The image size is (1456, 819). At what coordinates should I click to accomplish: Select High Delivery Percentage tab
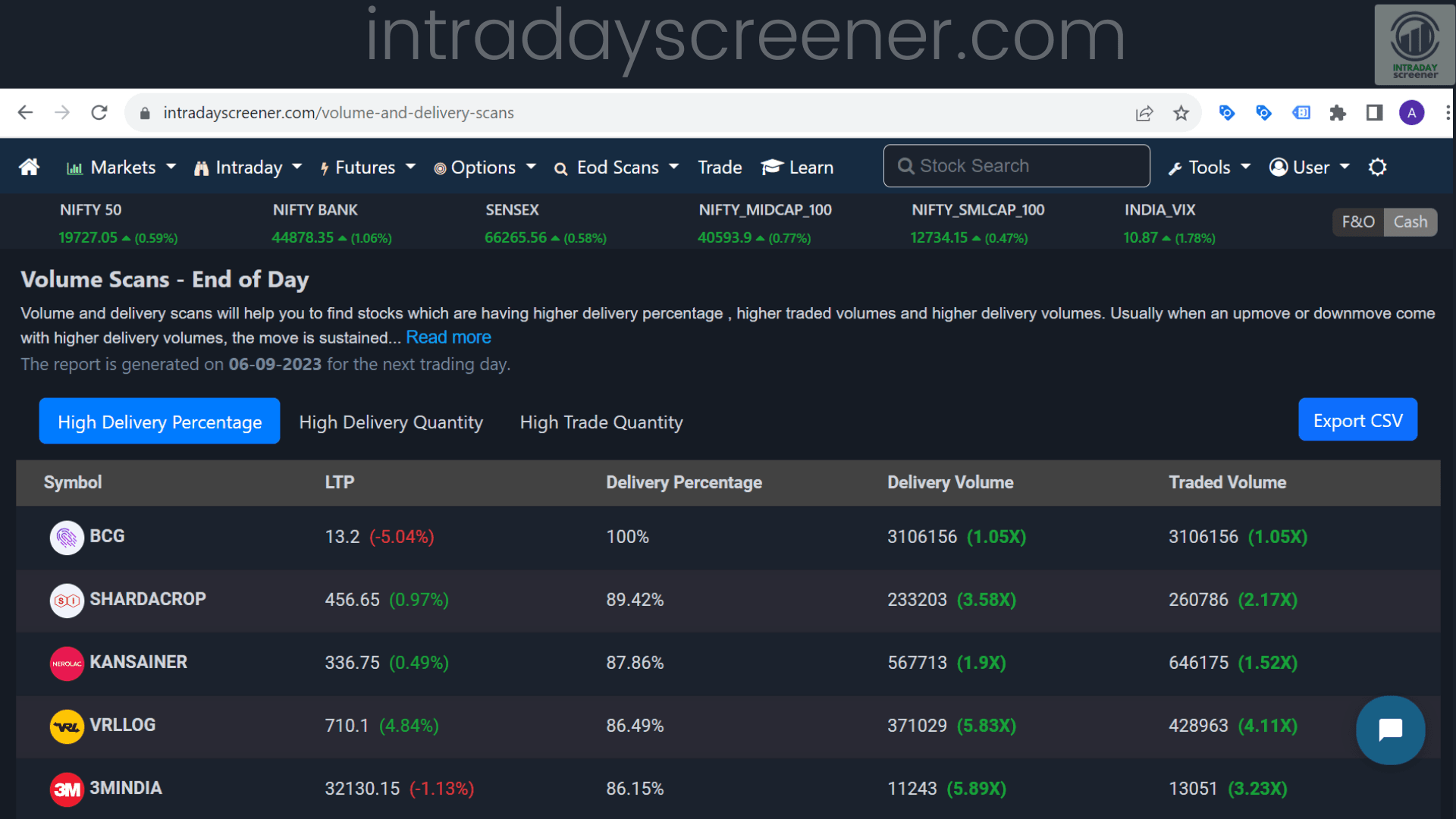[x=159, y=421]
